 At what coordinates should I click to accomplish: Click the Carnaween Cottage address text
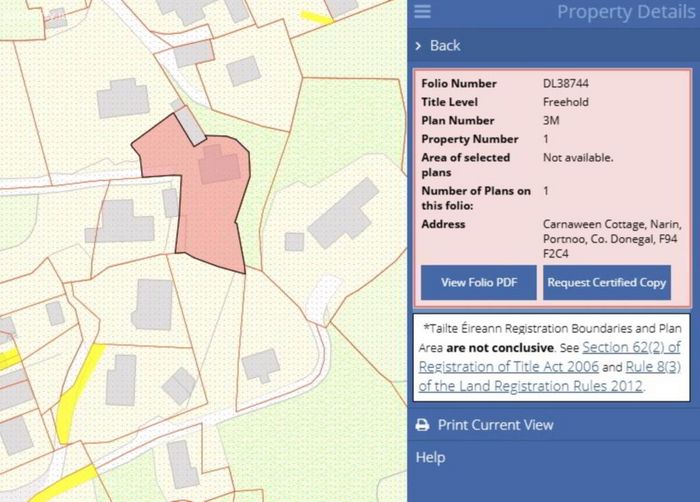point(612,239)
